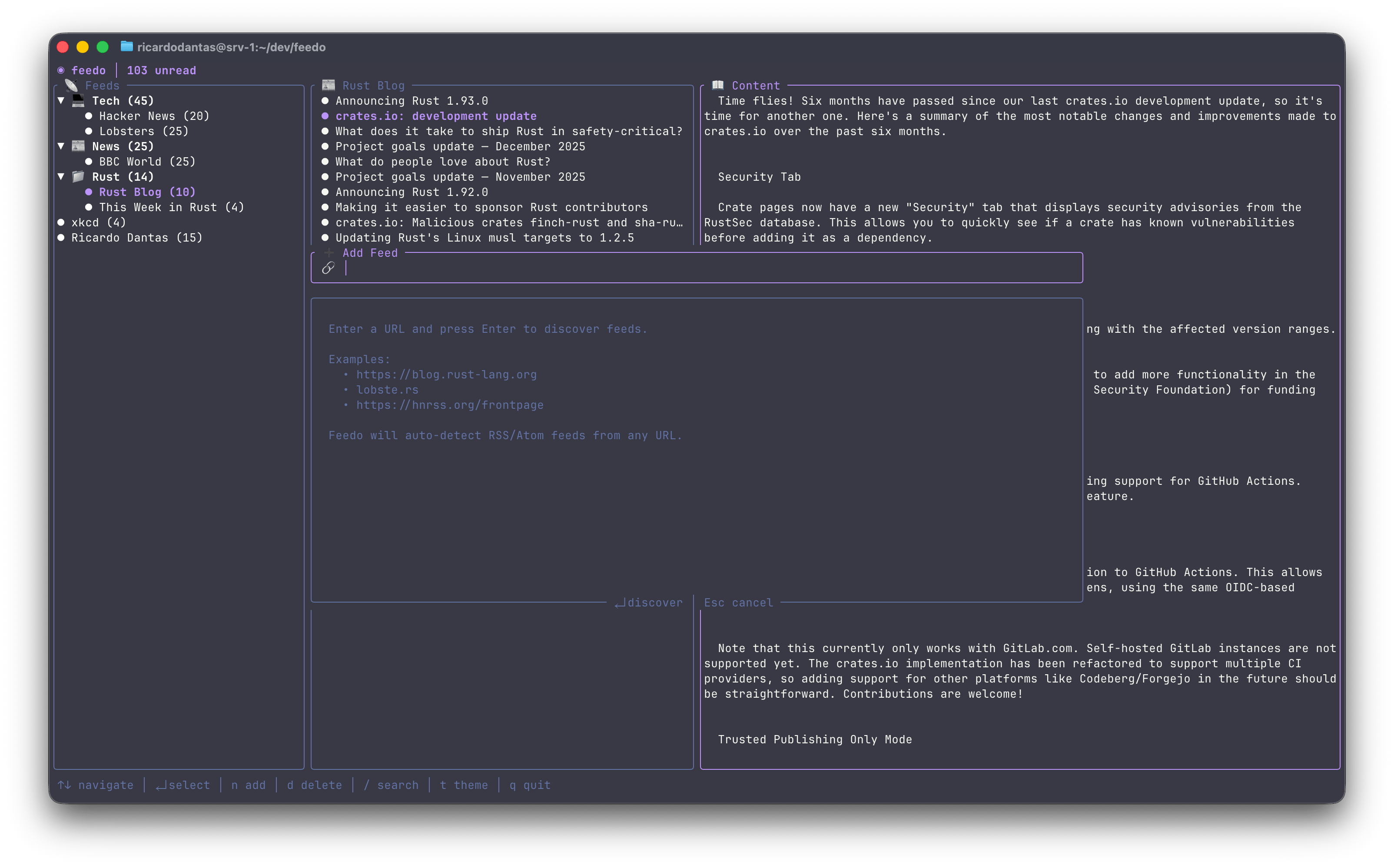
Task: Click the folder icon beside Rust (14)
Action: pyautogui.click(x=78, y=177)
